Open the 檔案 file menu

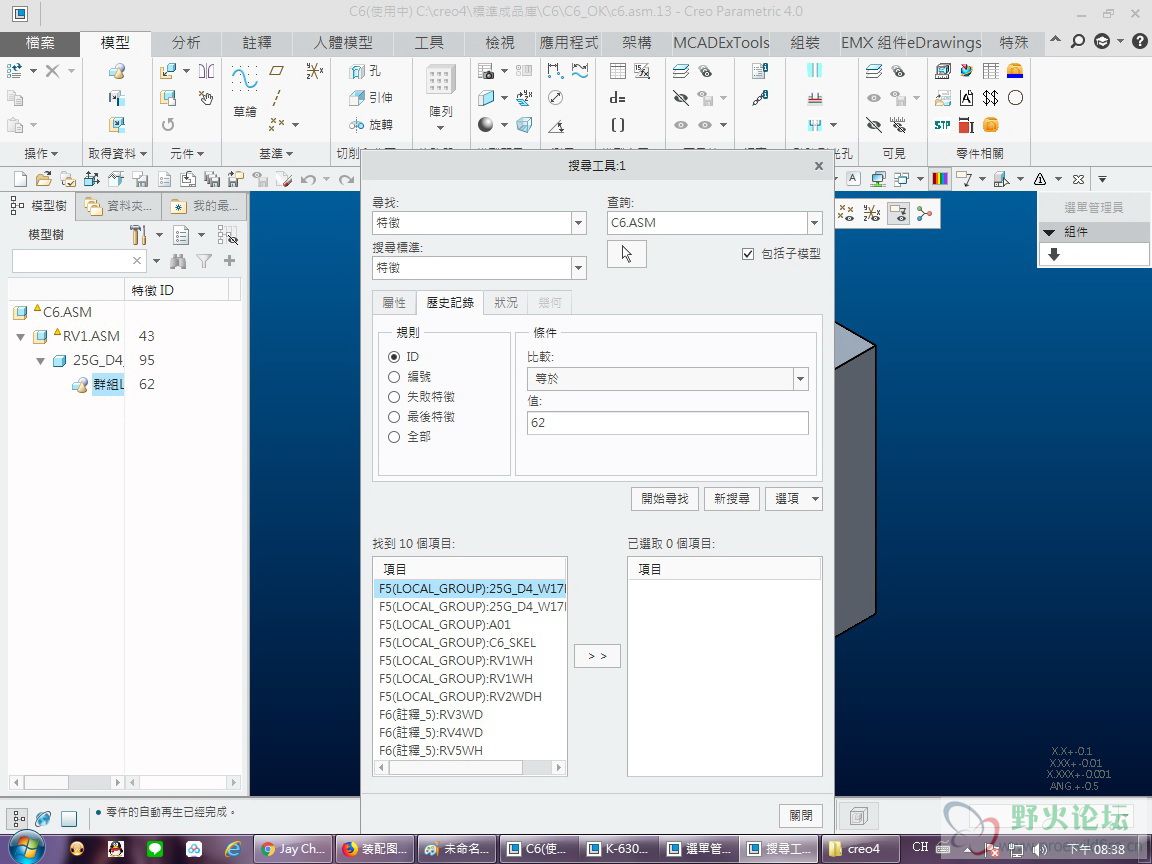click(x=40, y=43)
